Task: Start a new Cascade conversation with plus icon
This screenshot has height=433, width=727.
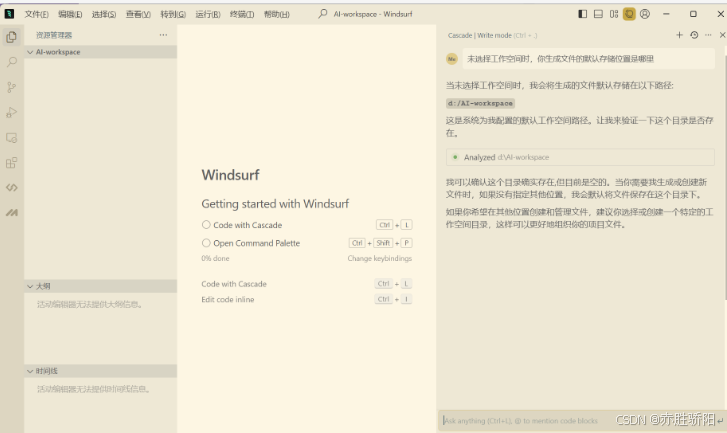Action: click(679, 35)
